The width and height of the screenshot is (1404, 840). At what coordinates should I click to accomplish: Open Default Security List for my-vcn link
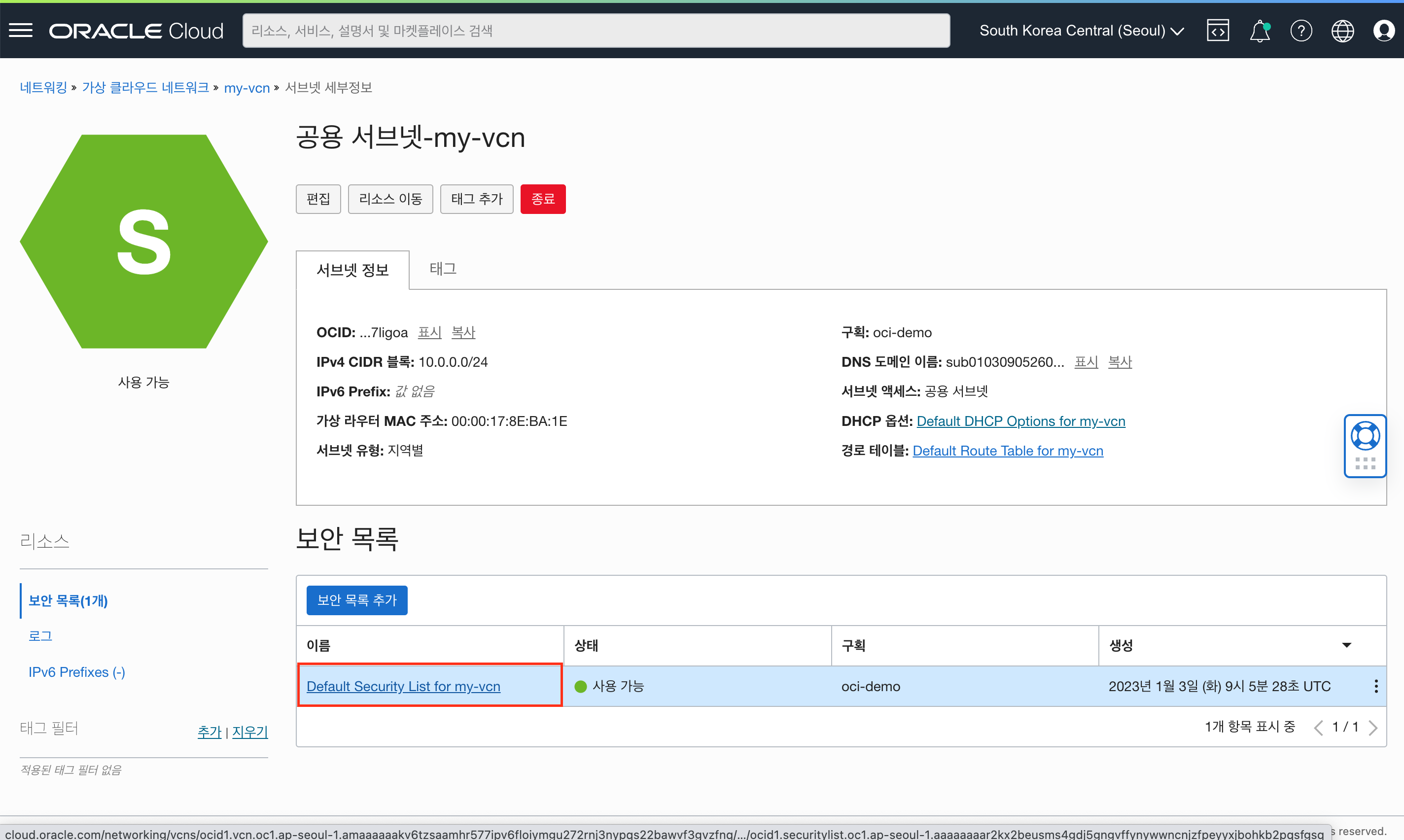coord(403,686)
